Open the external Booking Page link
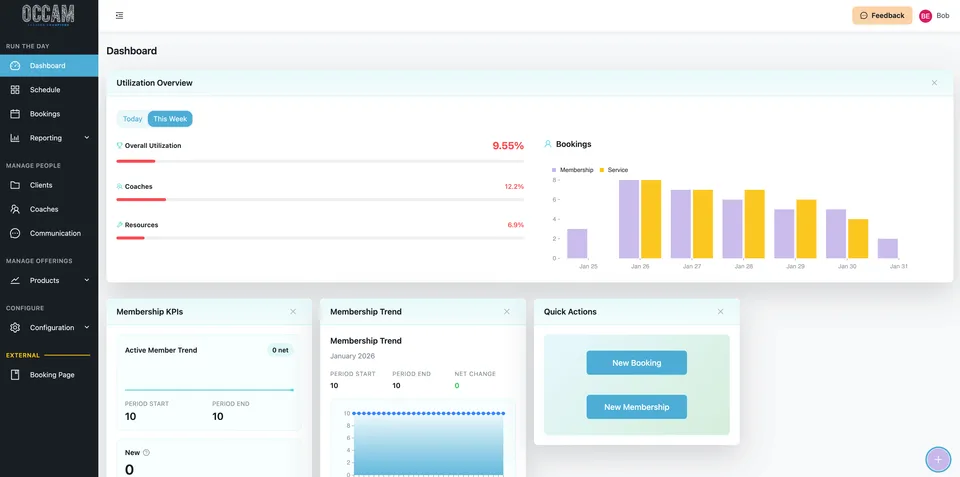The width and height of the screenshot is (960, 477). pyautogui.click(x=49, y=375)
